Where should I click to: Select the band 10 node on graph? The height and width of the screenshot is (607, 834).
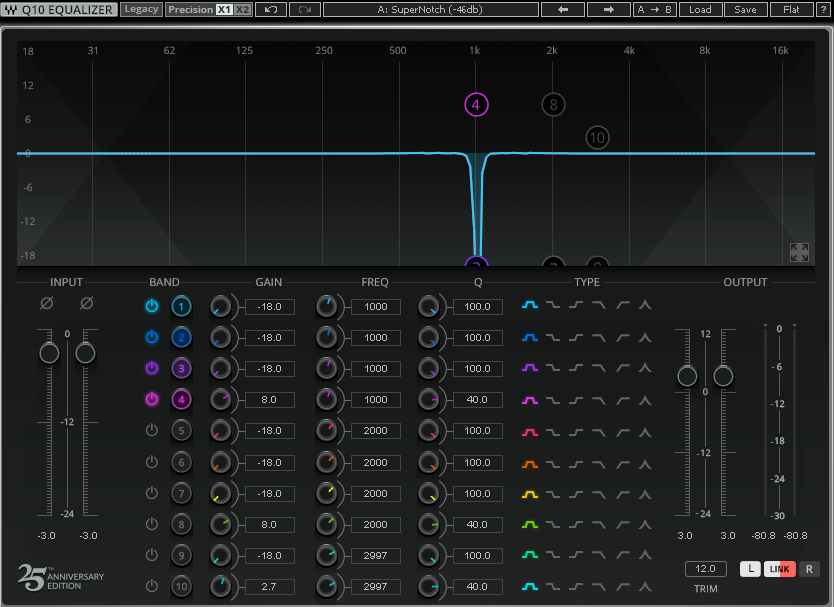coord(597,138)
